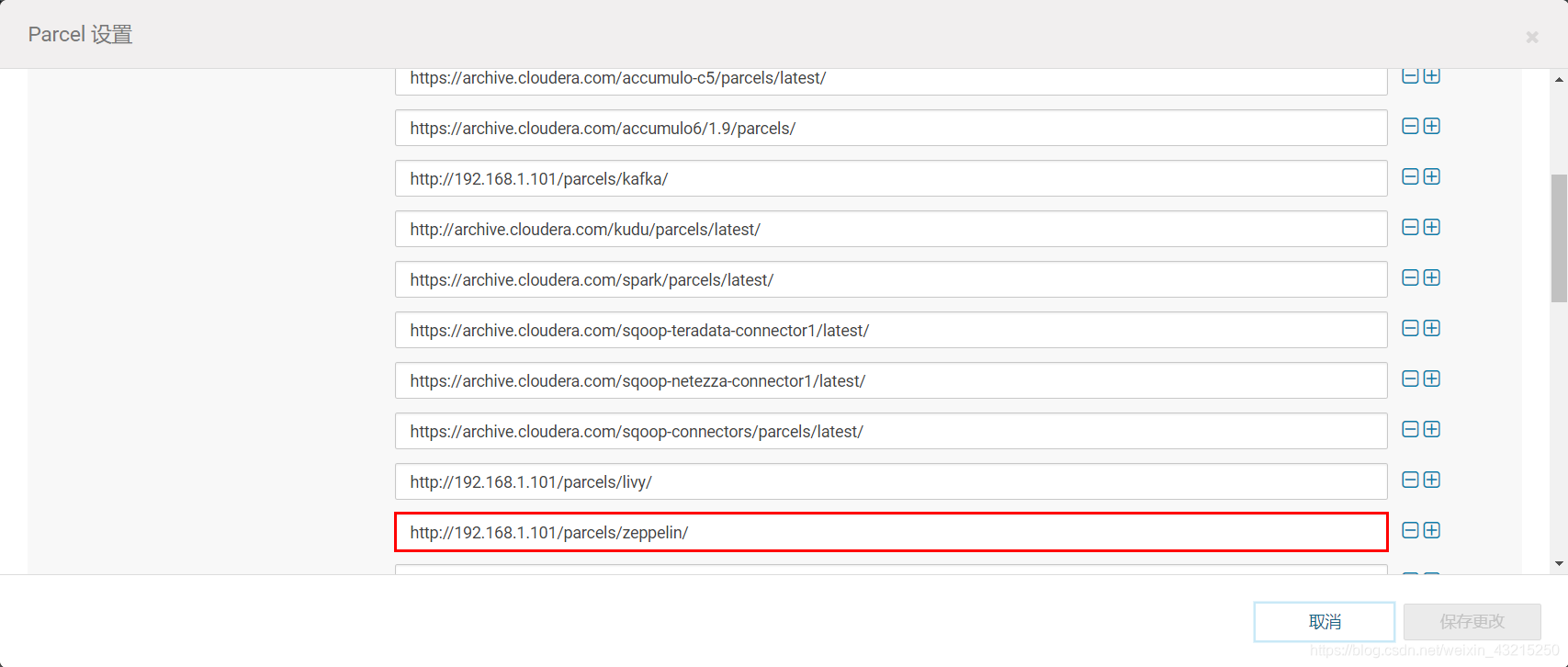Remove the kudu parcels URL row
Image resolution: width=1568 pixels, height=667 pixels.
pos(1410,227)
